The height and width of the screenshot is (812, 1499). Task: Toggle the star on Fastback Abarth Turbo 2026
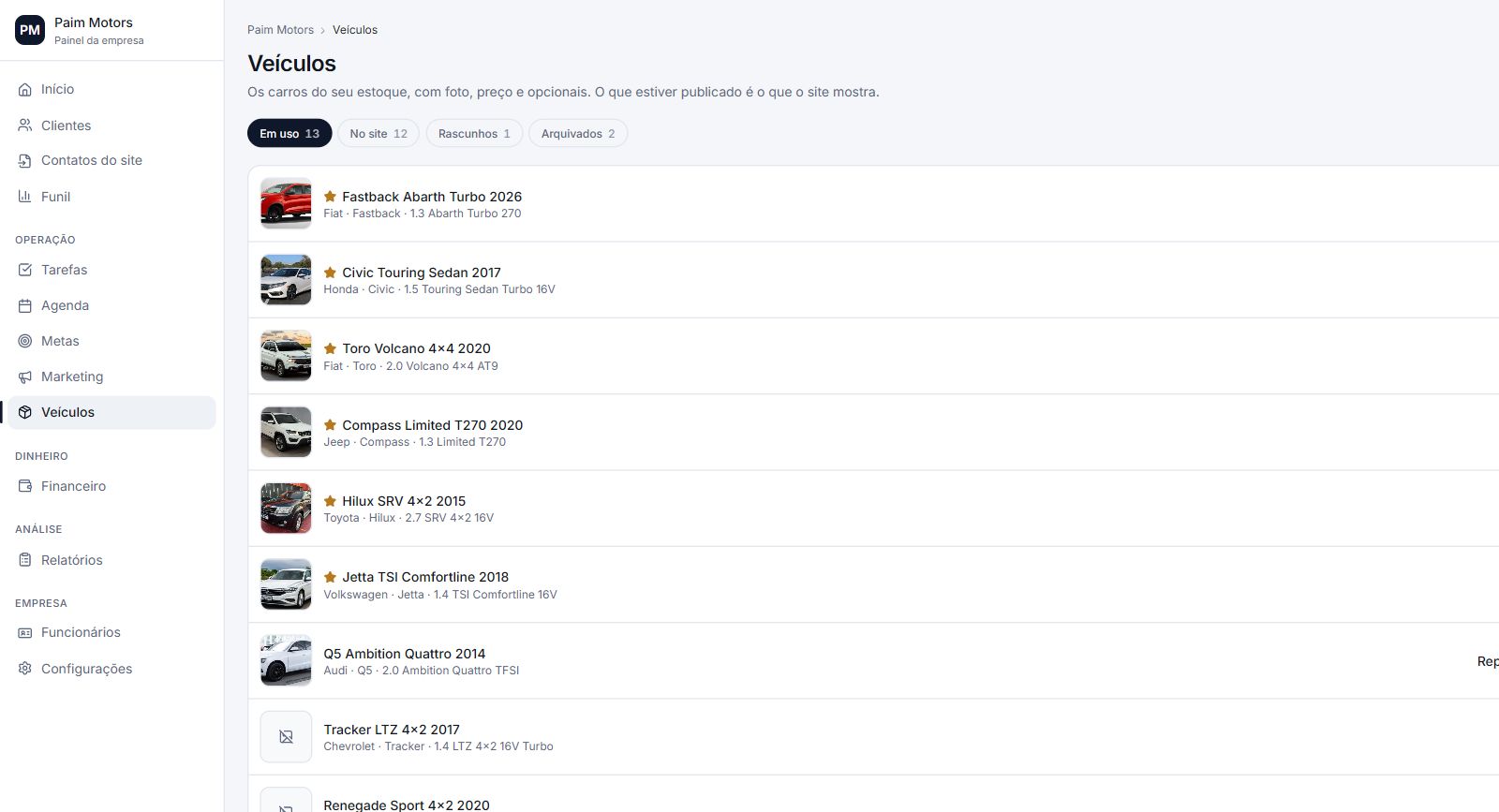click(x=330, y=197)
